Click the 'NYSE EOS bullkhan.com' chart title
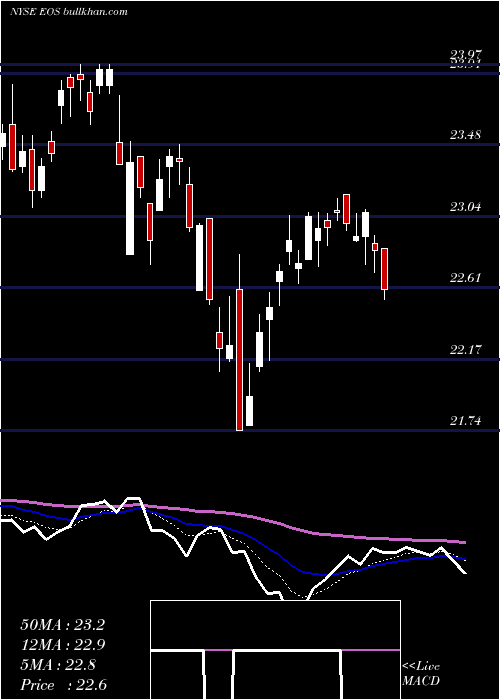 click(69, 12)
